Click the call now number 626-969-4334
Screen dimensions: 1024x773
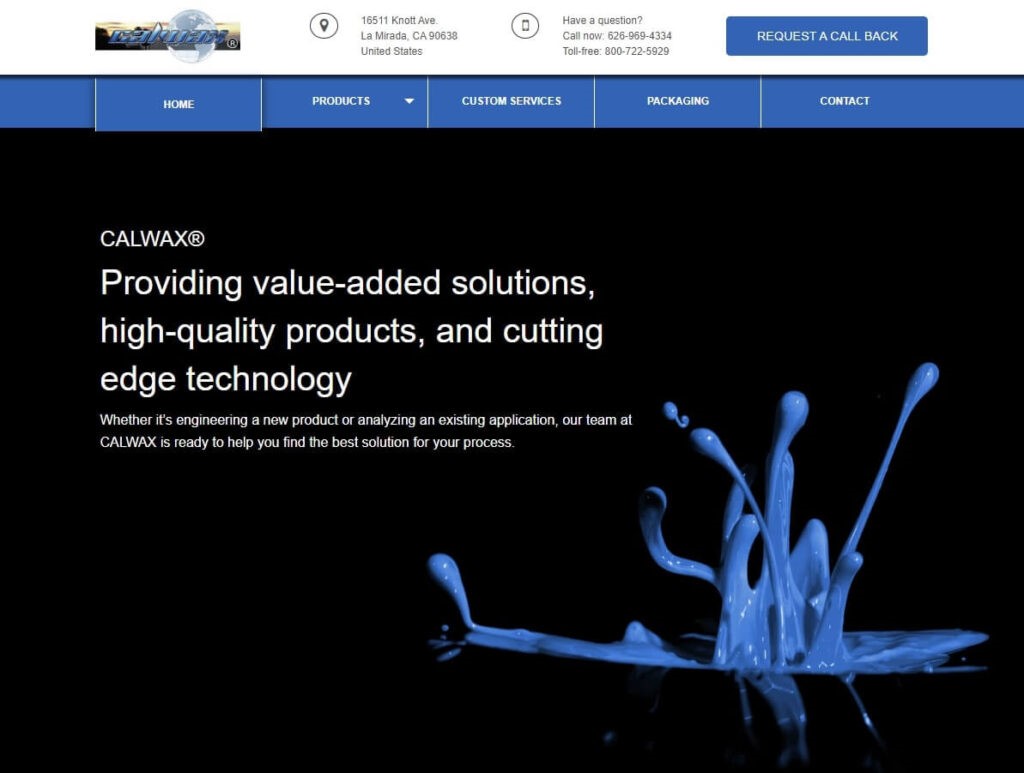tap(639, 36)
